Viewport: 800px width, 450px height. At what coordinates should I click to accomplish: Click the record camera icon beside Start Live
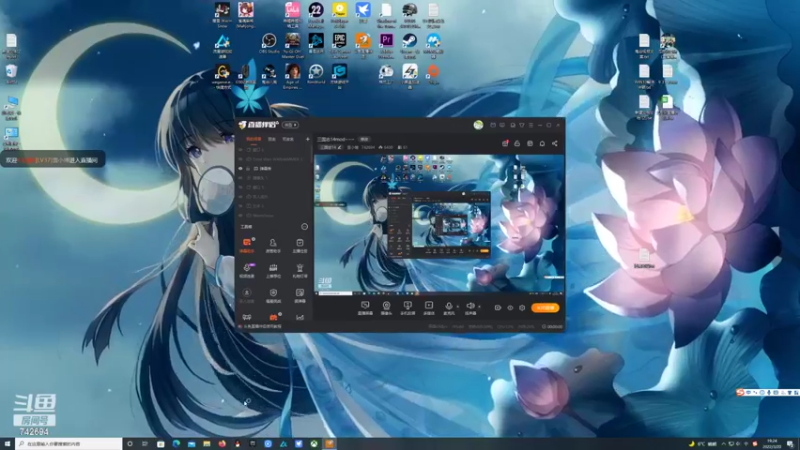[497, 308]
